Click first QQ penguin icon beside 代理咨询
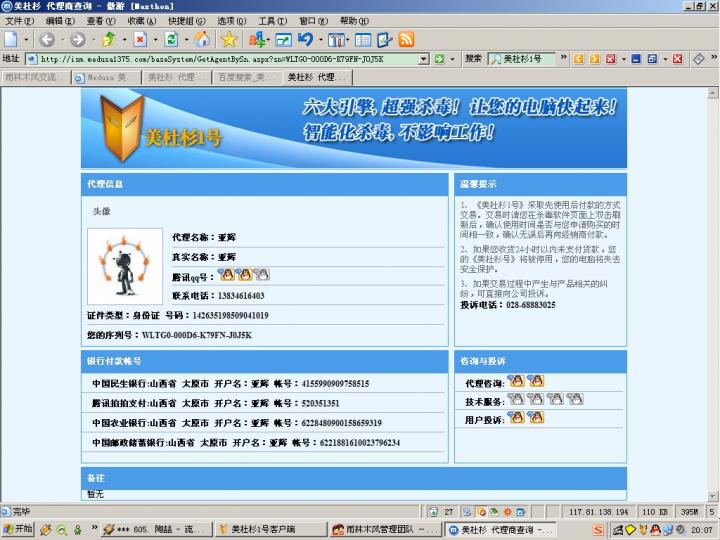This screenshot has height=540, width=720. (x=516, y=381)
